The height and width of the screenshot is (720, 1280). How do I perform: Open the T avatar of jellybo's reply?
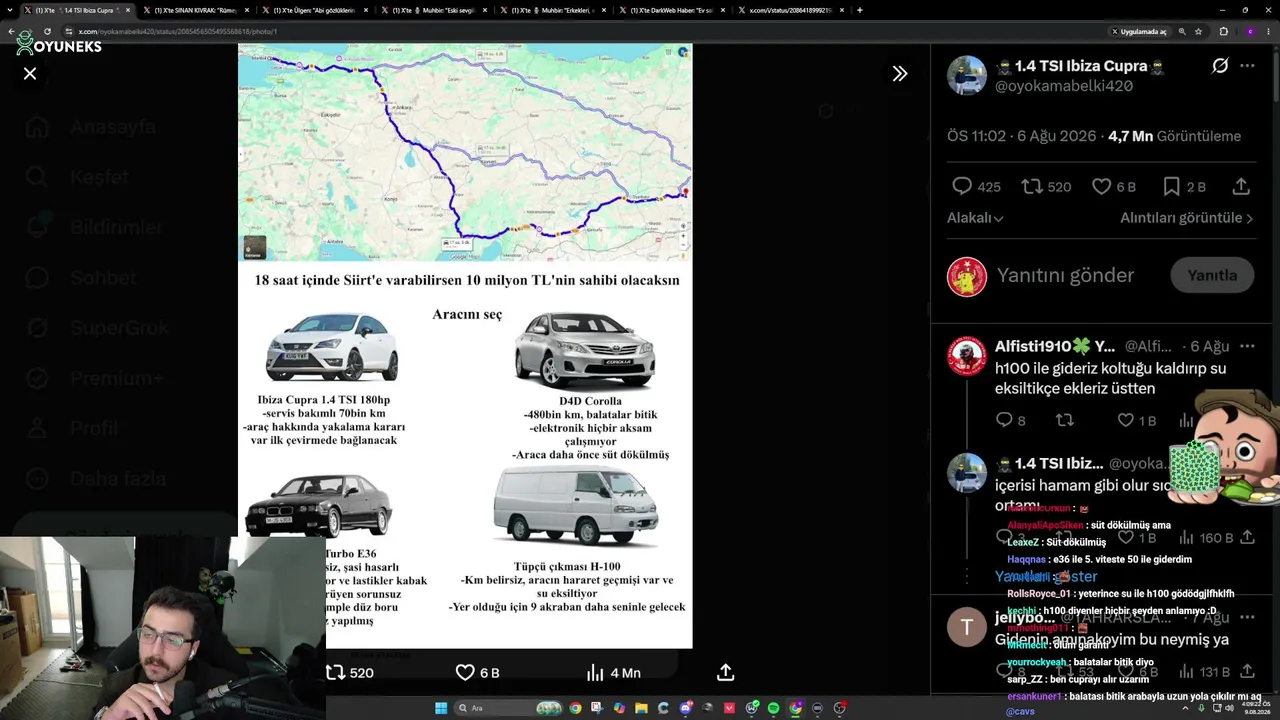[967, 627]
